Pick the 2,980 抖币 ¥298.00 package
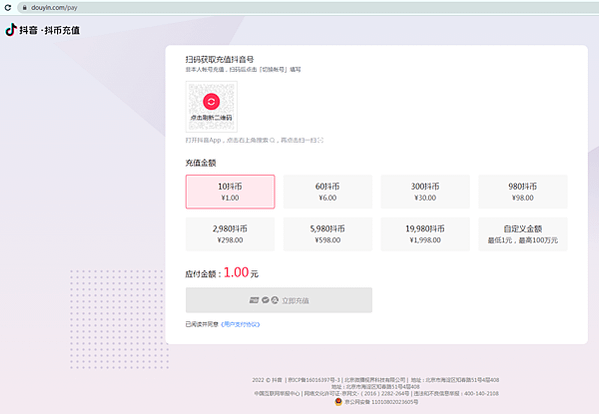The height and width of the screenshot is (414, 599). [x=230, y=234]
